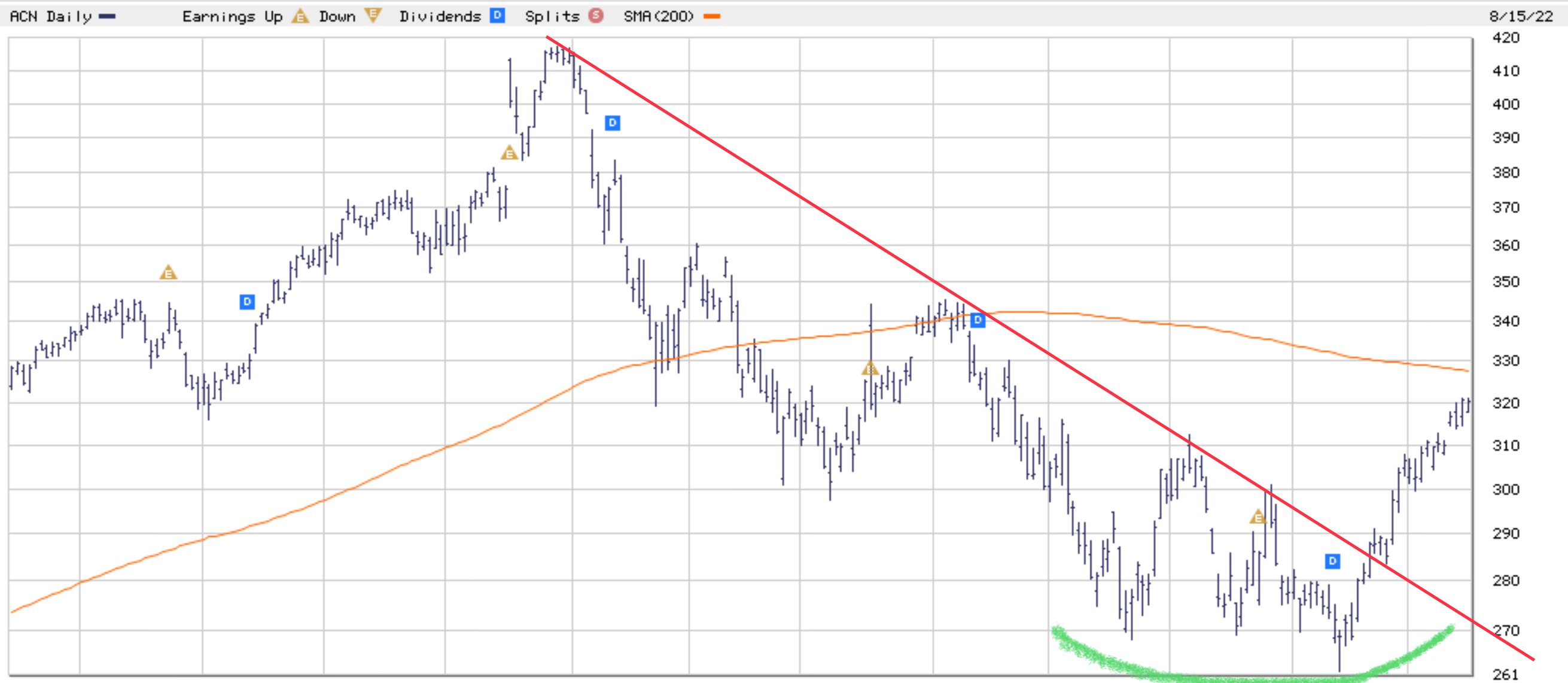Click the 8/15/22 date label

click(x=1521, y=16)
